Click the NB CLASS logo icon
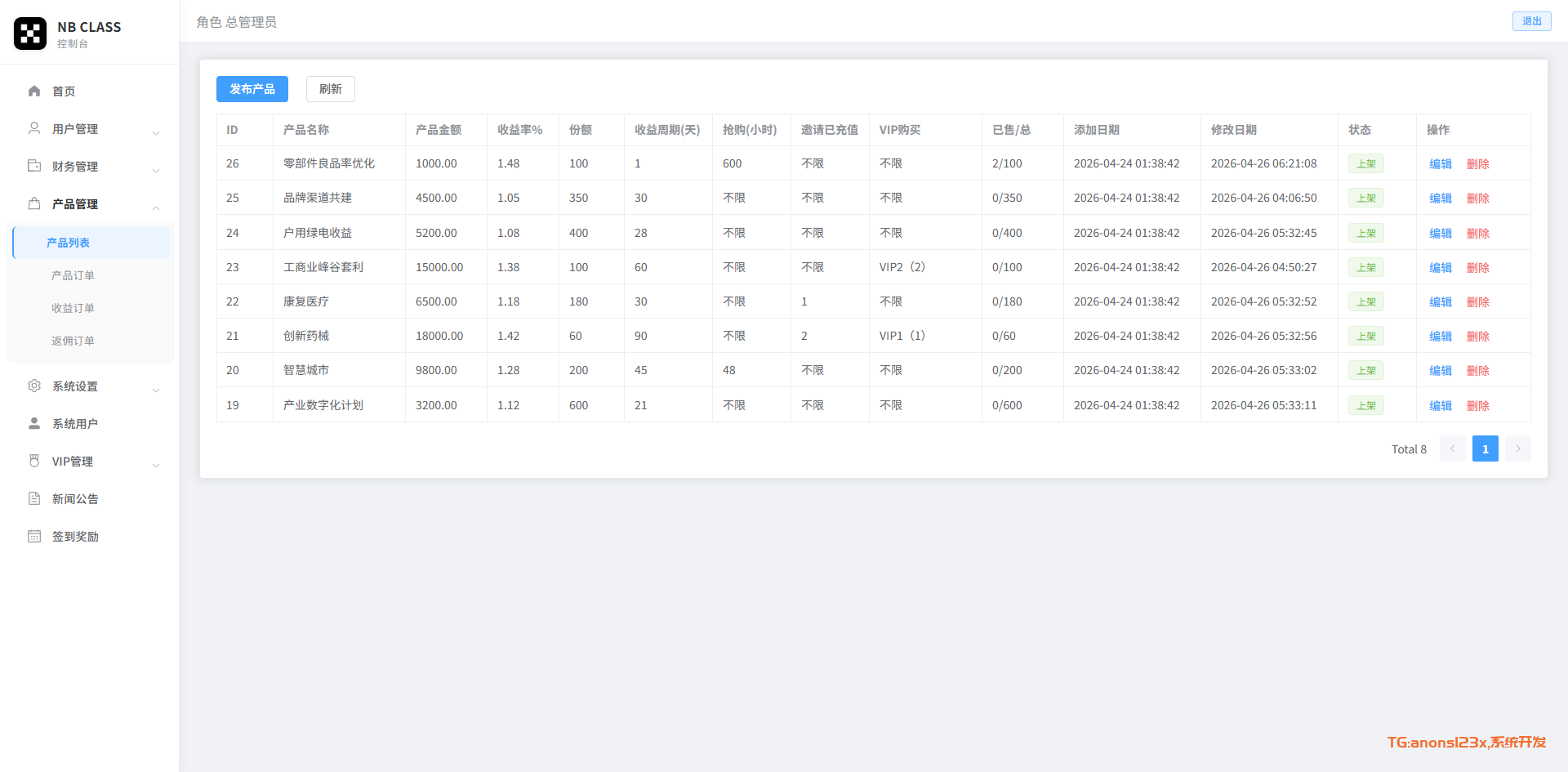This screenshot has height=772, width=1568. (x=30, y=33)
